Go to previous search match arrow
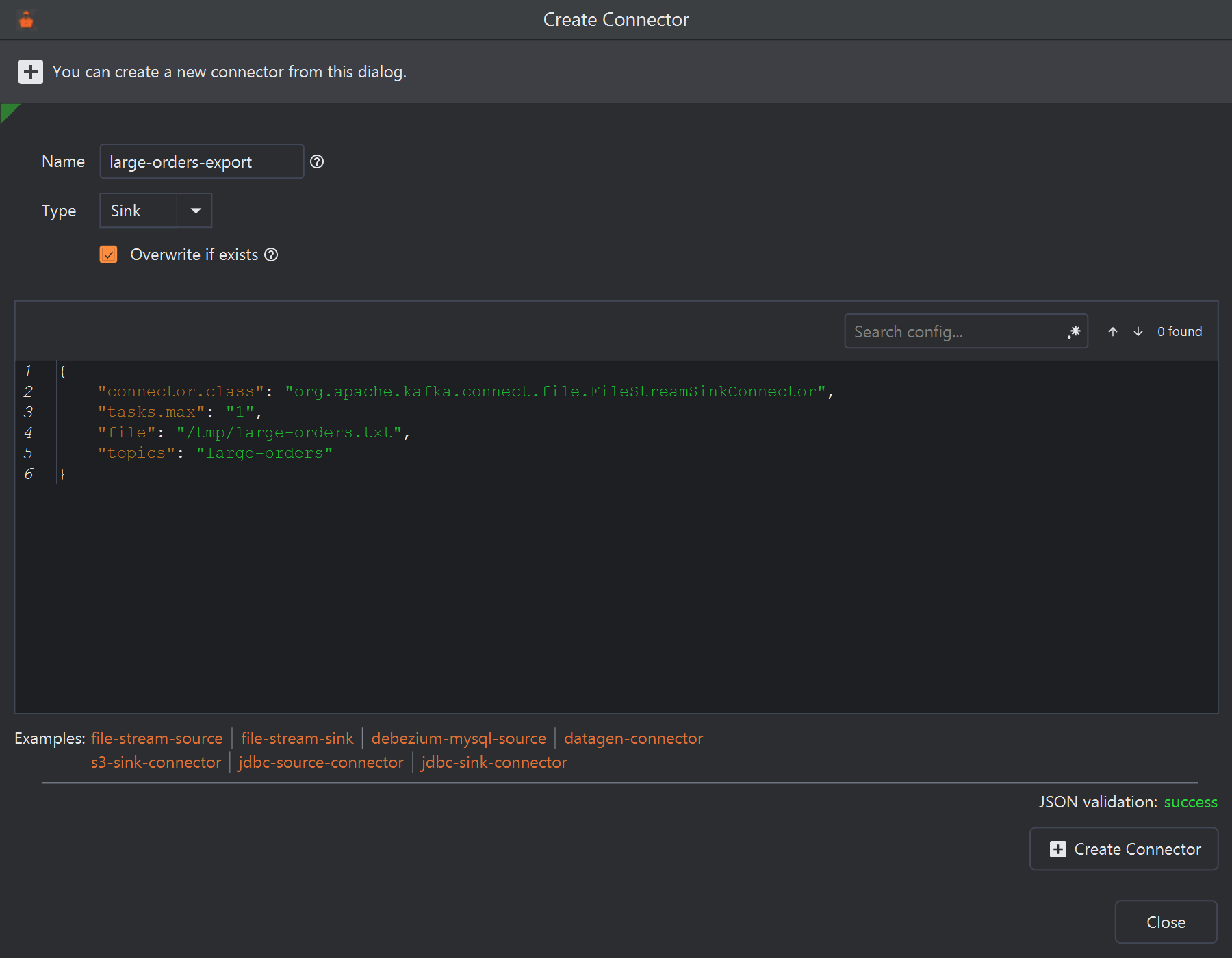Image resolution: width=1232 pixels, height=958 pixels. (1113, 332)
